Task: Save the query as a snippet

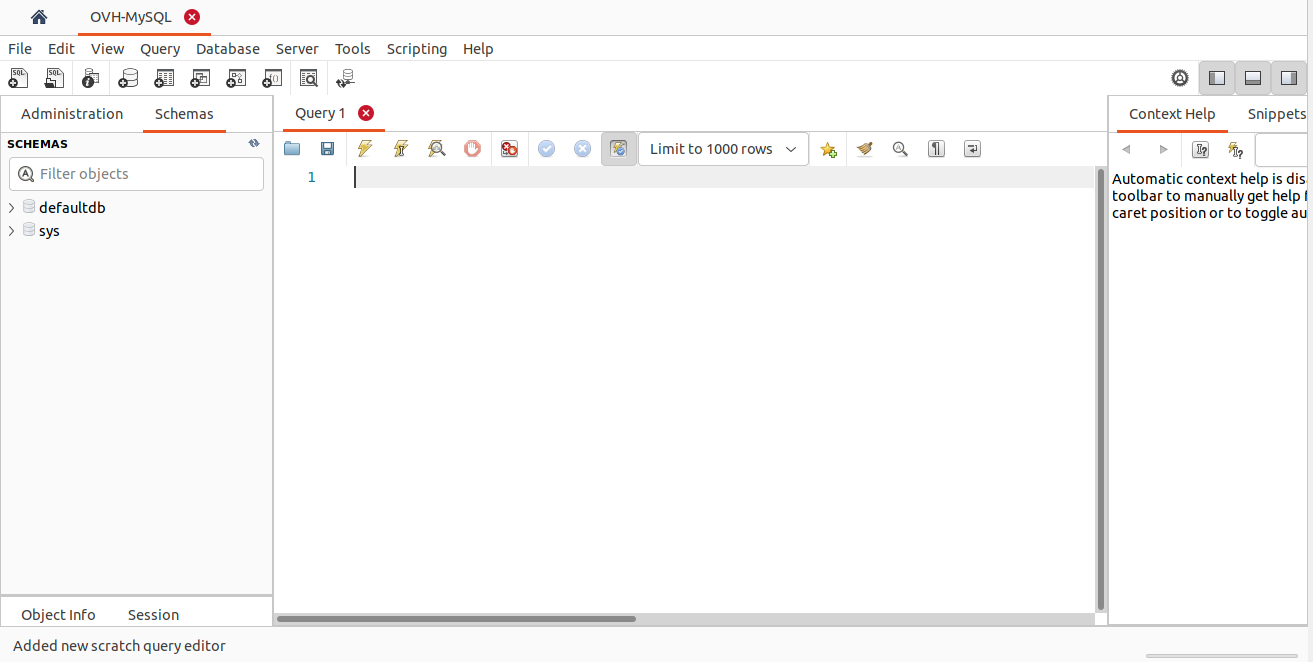Action: [x=828, y=148]
